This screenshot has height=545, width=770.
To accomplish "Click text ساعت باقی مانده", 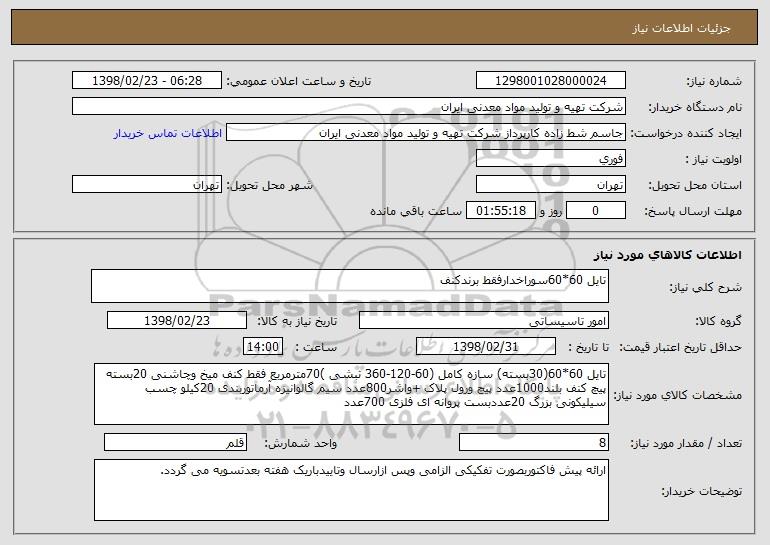I will (x=416, y=212).
